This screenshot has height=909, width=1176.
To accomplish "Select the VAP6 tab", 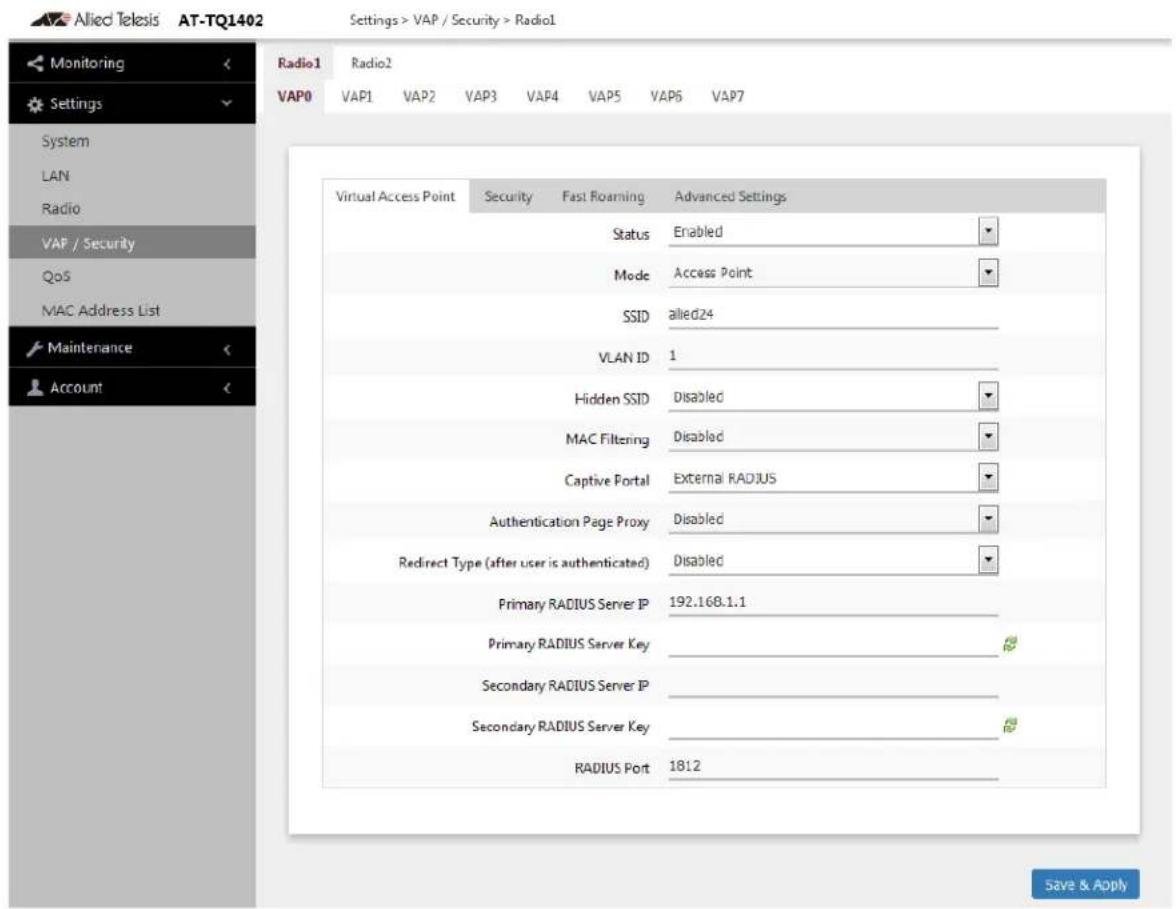I will click(665, 96).
